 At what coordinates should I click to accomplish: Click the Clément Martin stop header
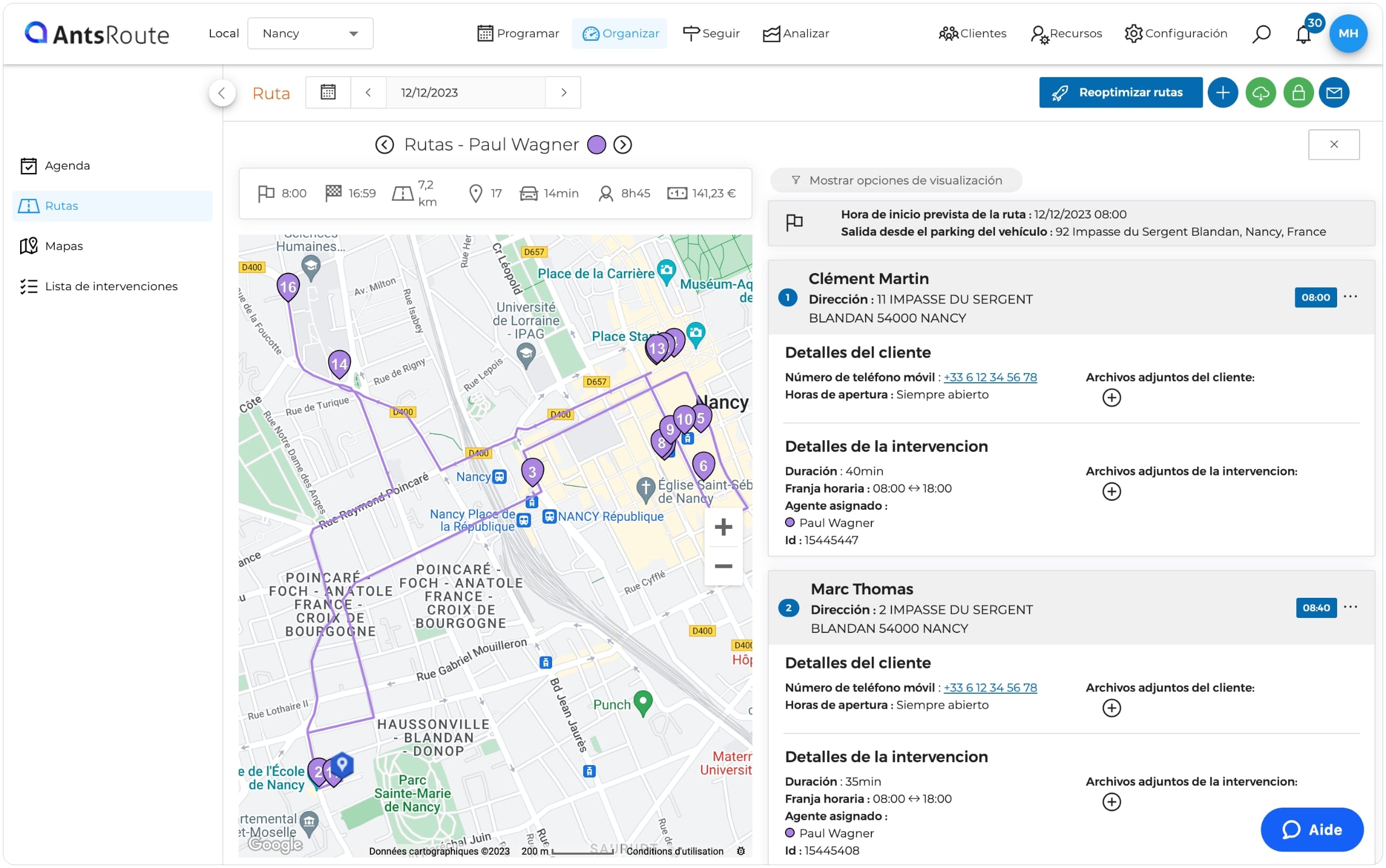pyautogui.click(x=1071, y=297)
